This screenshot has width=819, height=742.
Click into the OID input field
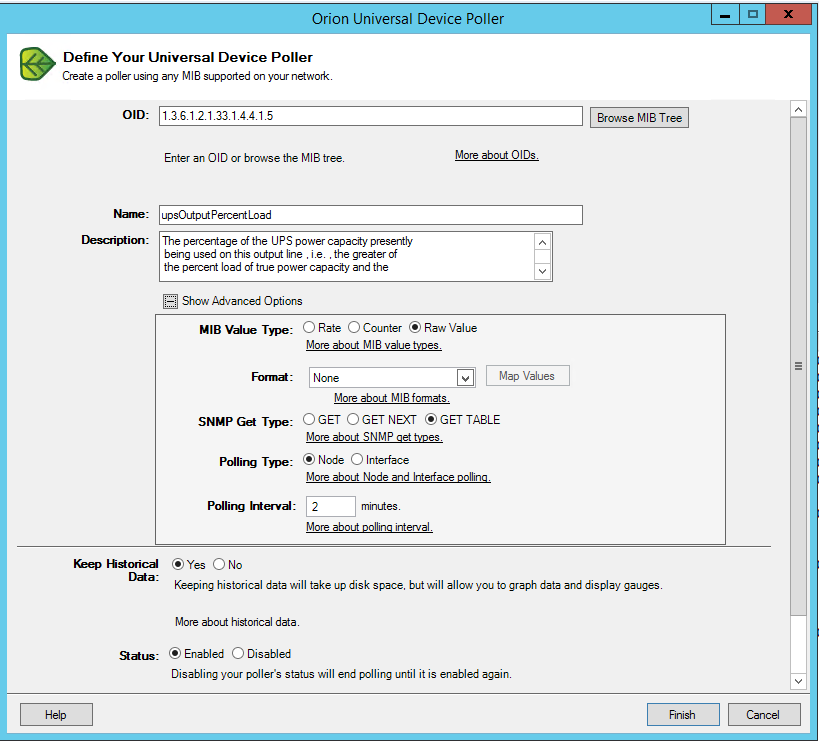(371, 116)
